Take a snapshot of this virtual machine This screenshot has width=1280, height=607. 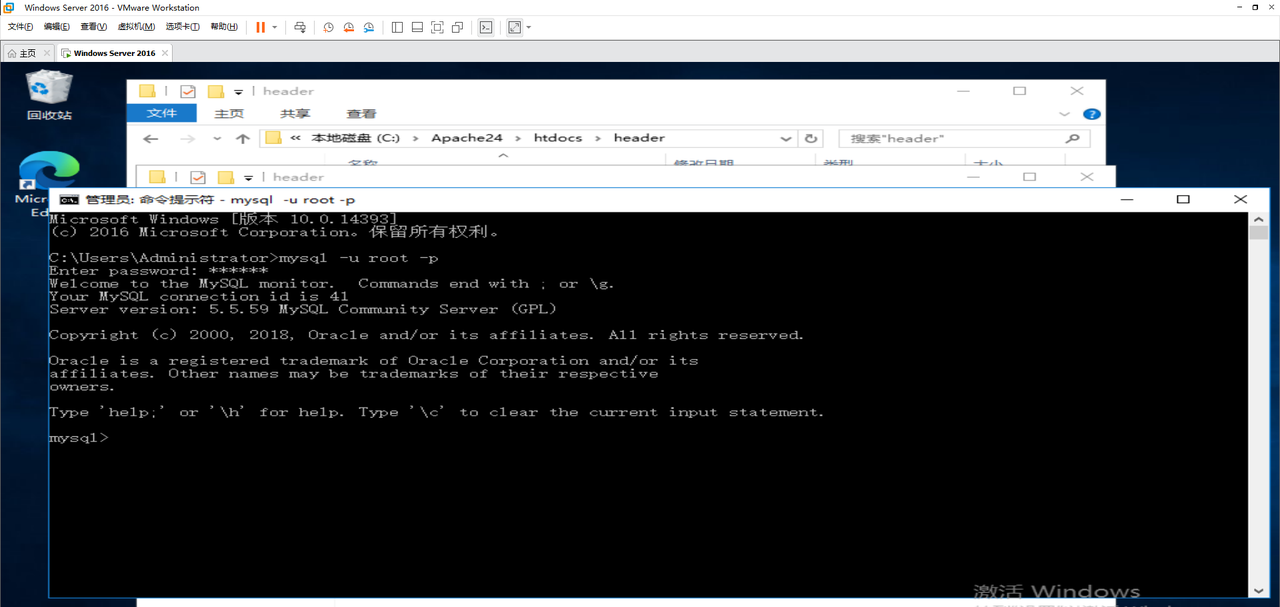tap(328, 27)
